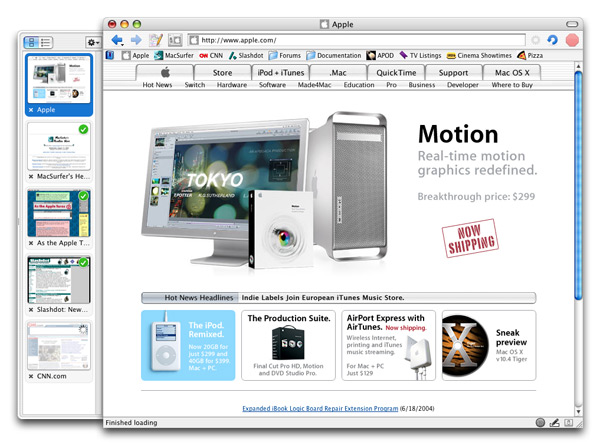Click the Developer subnav link

click(x=463, y=85)
